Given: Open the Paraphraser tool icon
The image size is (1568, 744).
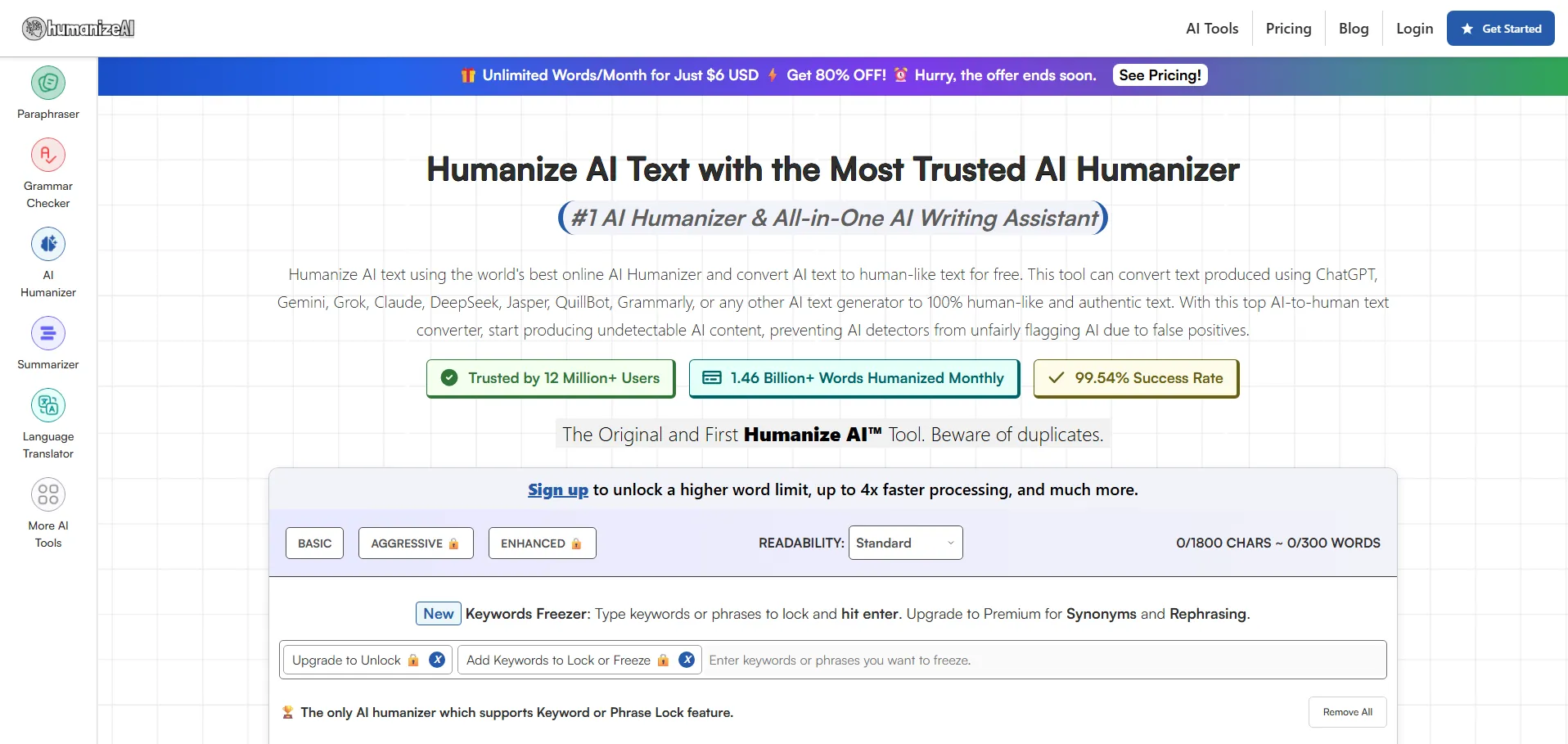Looking at the screenshot, I should pyautogui.click(x=48, y=83).
